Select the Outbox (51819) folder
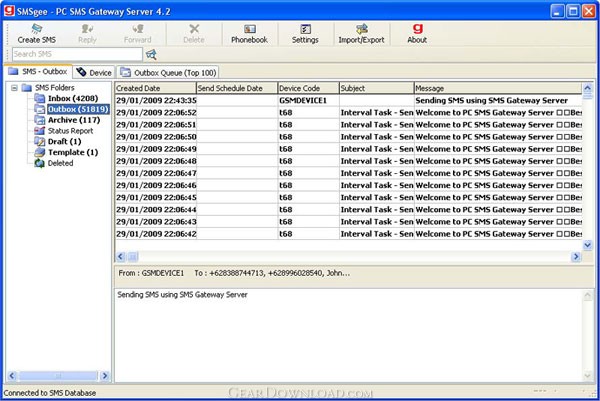The height and width of the screenshot is (401, 600). 78,109
